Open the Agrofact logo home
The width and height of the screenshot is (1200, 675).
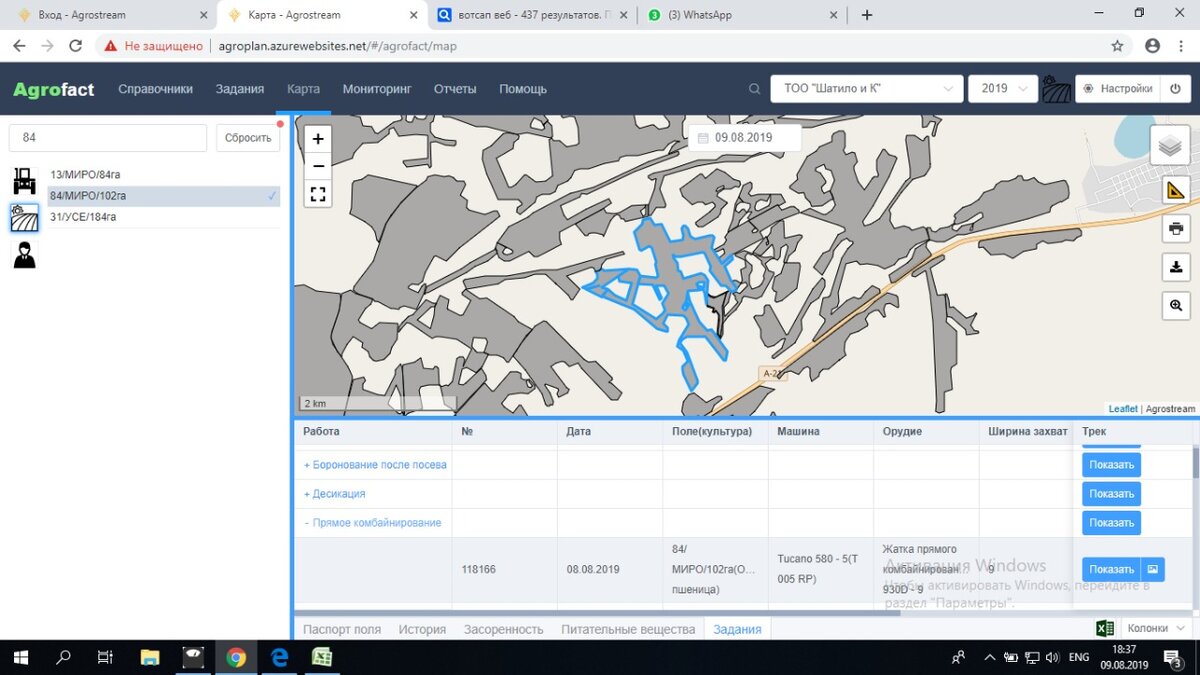pyautogui.click(x=54, y=89)
